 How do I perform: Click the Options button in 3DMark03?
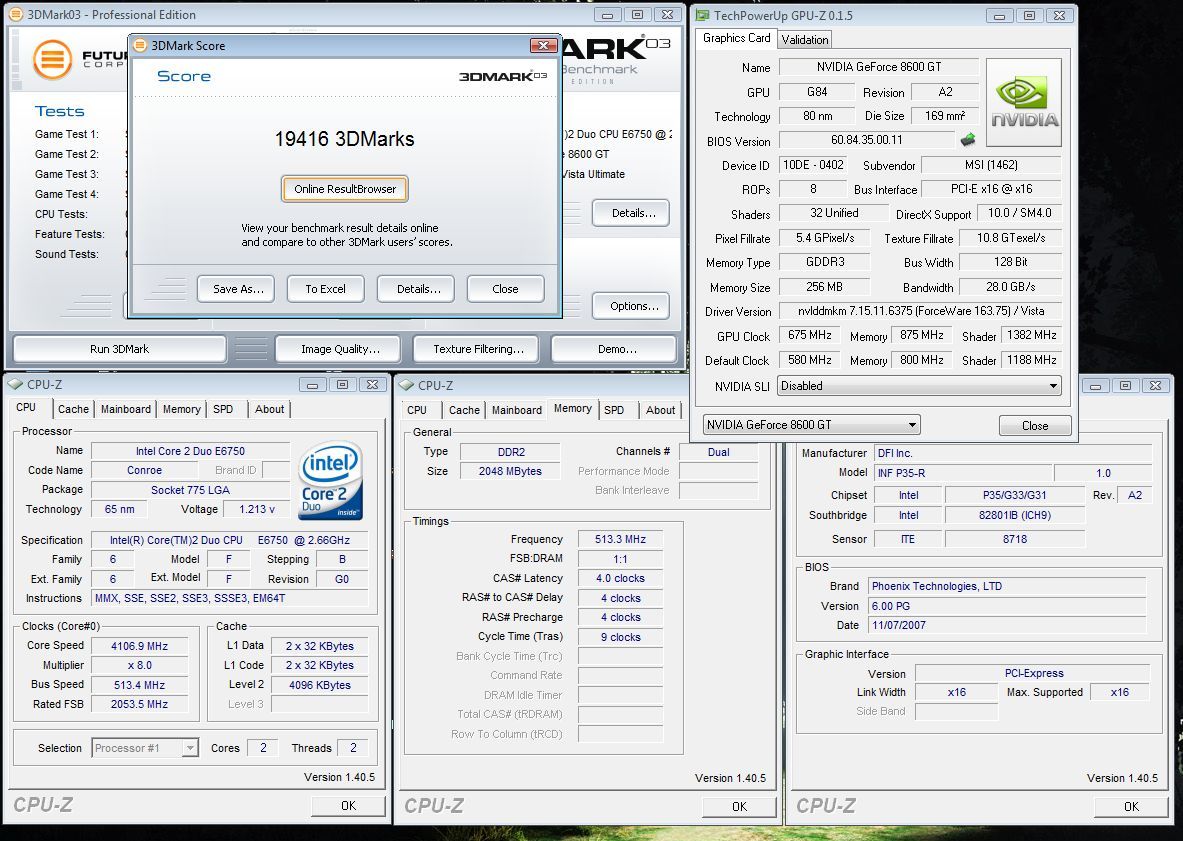(631, 305)
